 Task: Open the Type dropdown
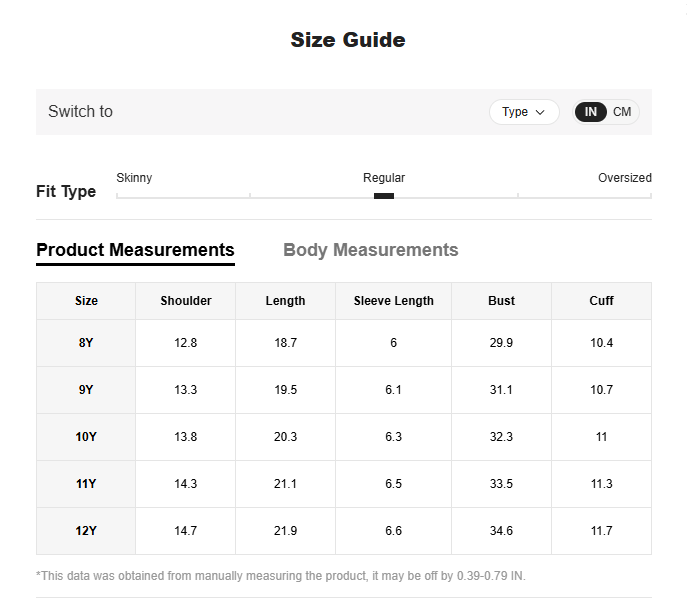click(x=524, y=112)
